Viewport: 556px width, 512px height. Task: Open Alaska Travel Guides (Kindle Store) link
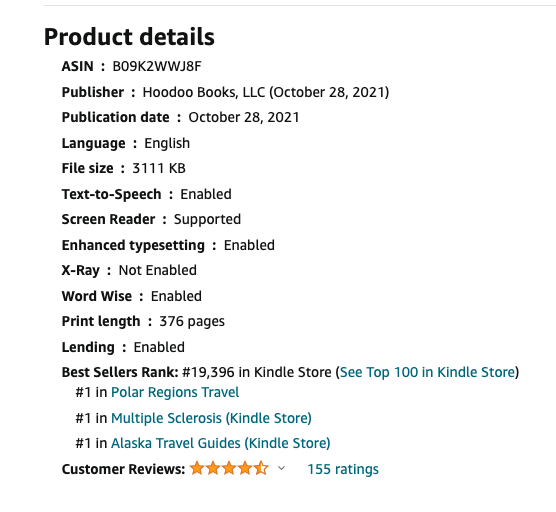point(221,443)
